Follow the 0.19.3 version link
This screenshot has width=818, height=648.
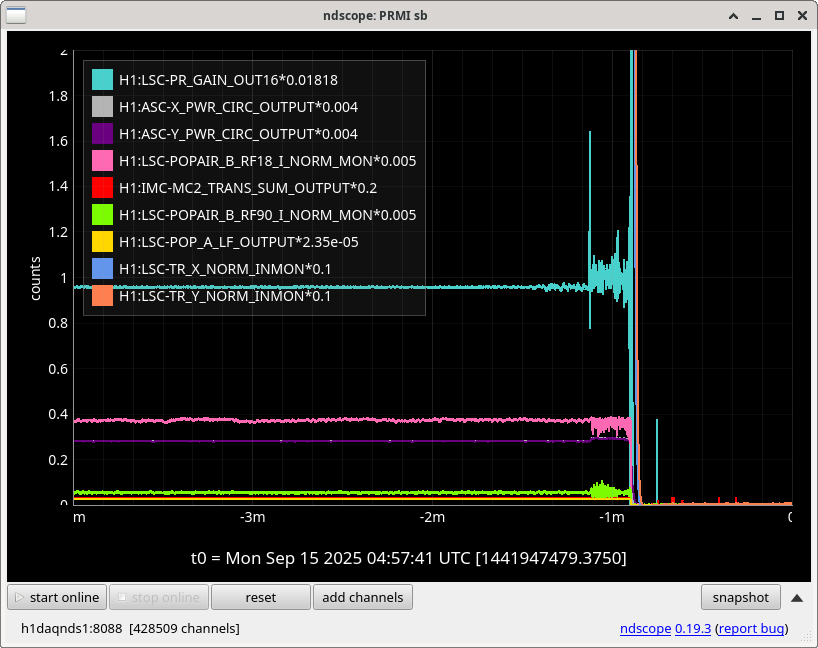coord(691,629)
